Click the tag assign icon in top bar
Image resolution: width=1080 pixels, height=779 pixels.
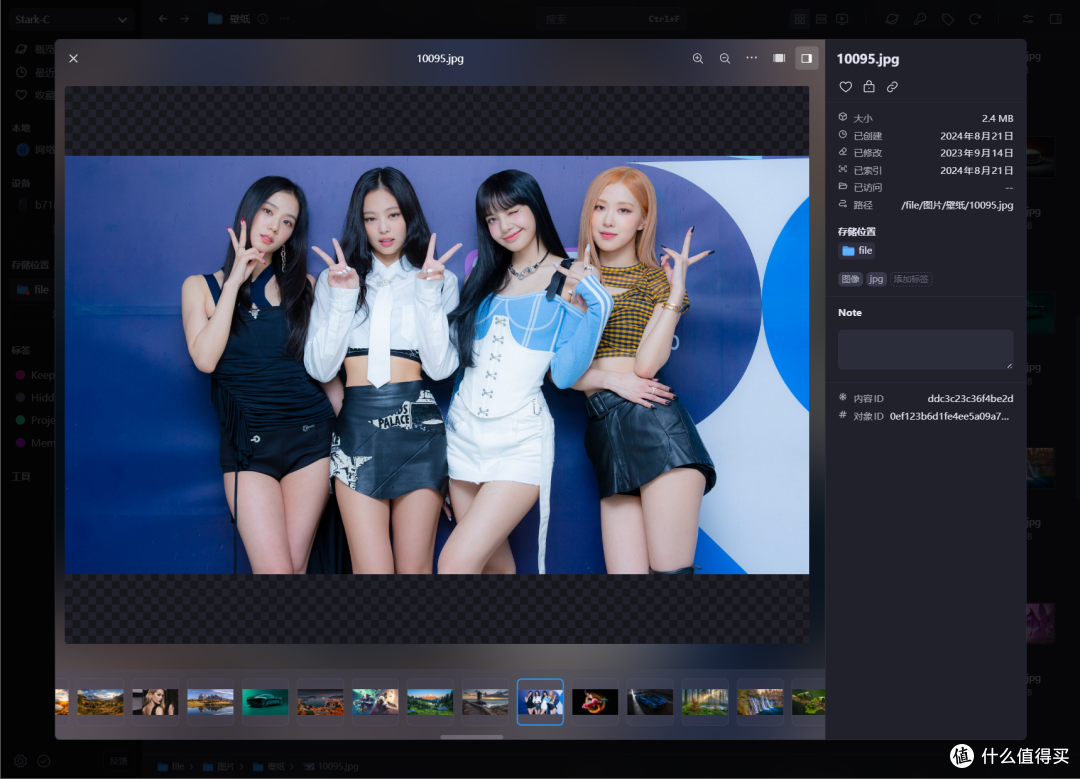[x=948, y=19]
